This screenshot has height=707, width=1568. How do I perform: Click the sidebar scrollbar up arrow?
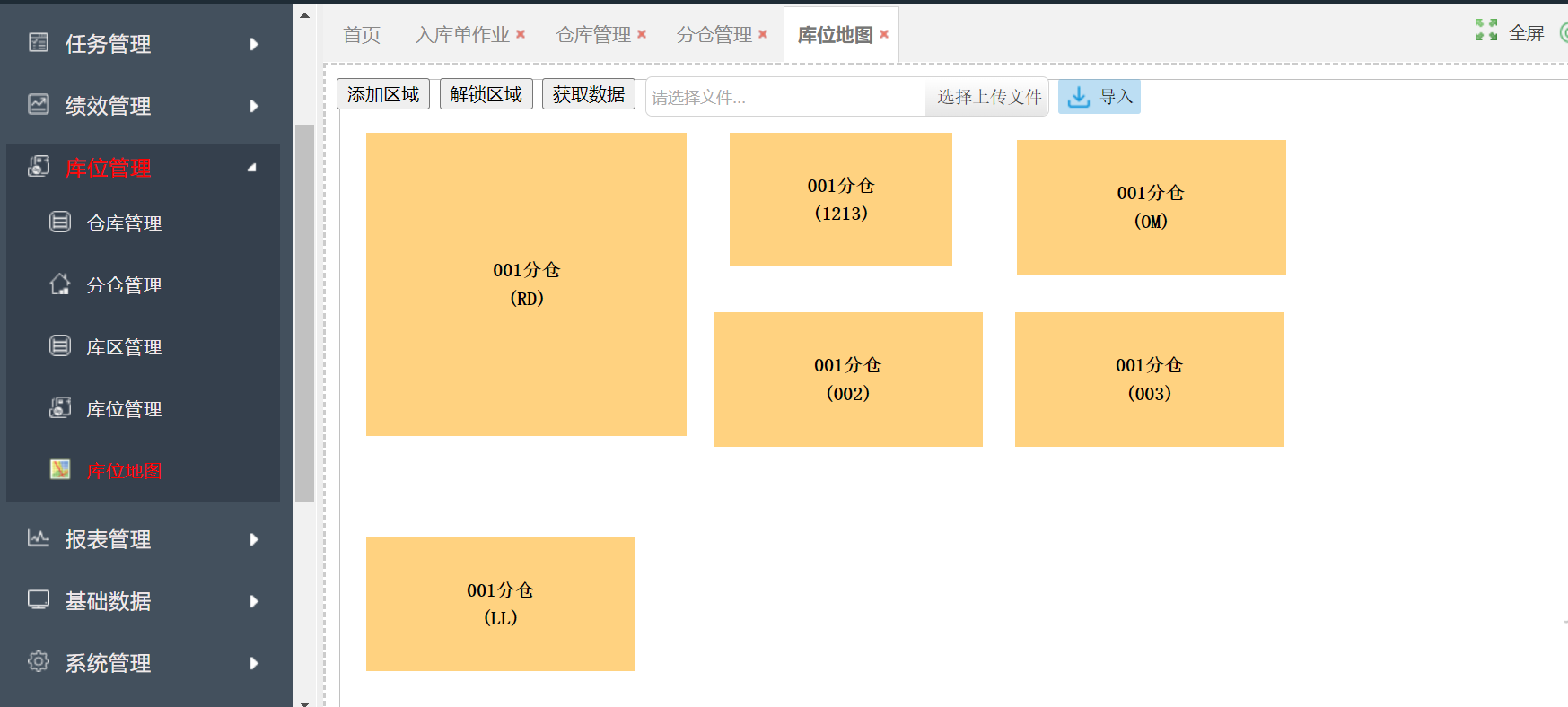pyautogui.click(x=305, y=15)
